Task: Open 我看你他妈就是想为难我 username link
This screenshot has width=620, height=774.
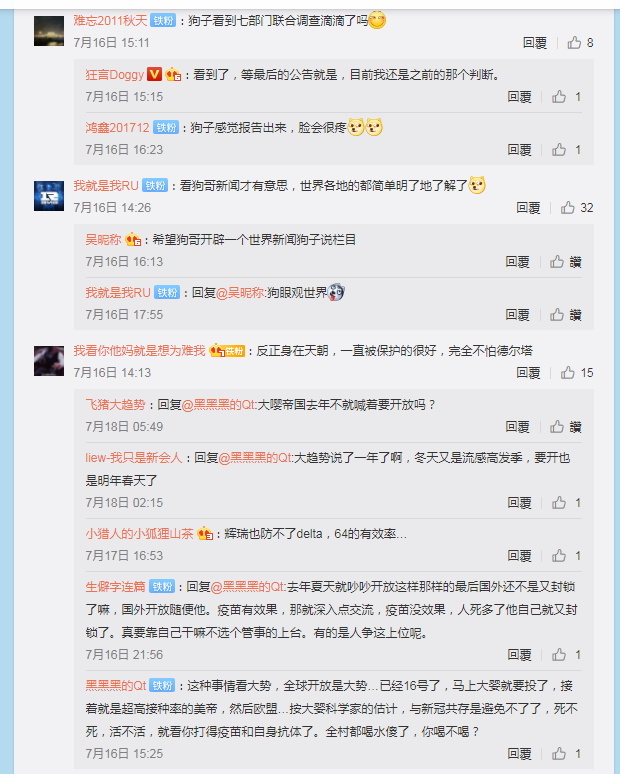Action: [139, 350]
